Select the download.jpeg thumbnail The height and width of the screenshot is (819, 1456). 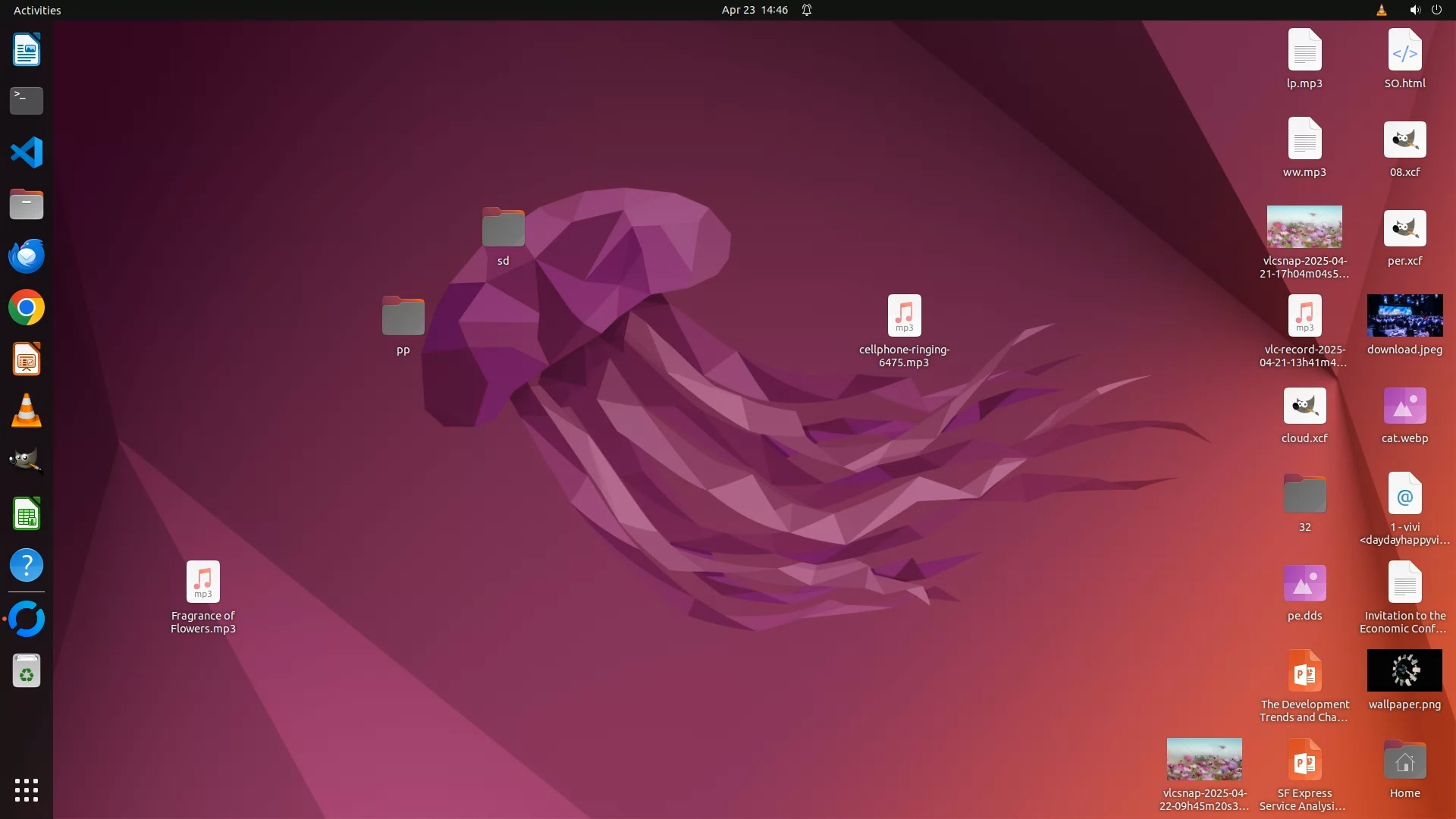coord(1404,316)
